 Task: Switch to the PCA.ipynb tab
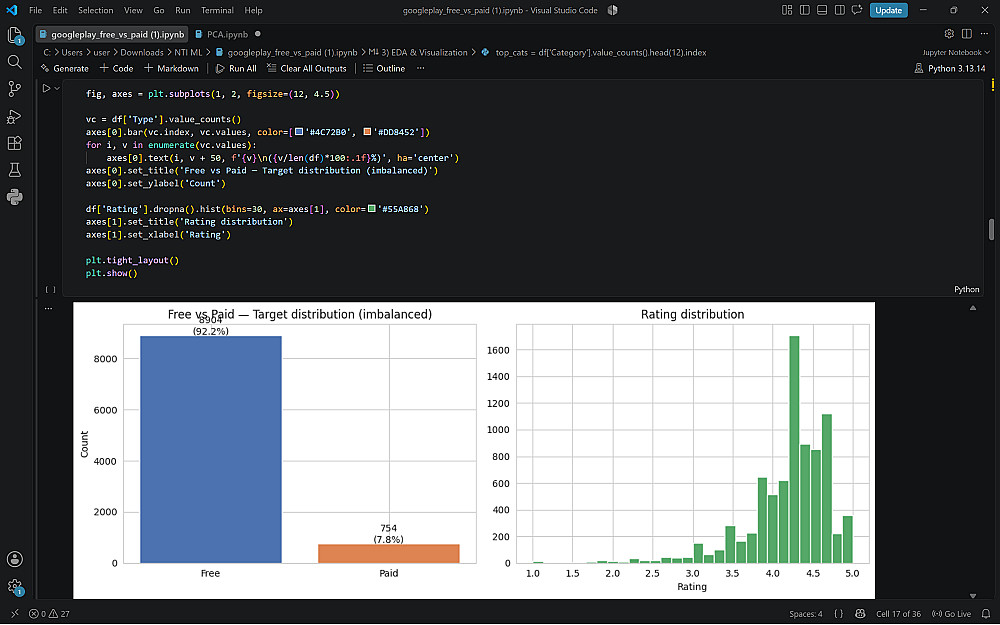click(x=227, y=34)
